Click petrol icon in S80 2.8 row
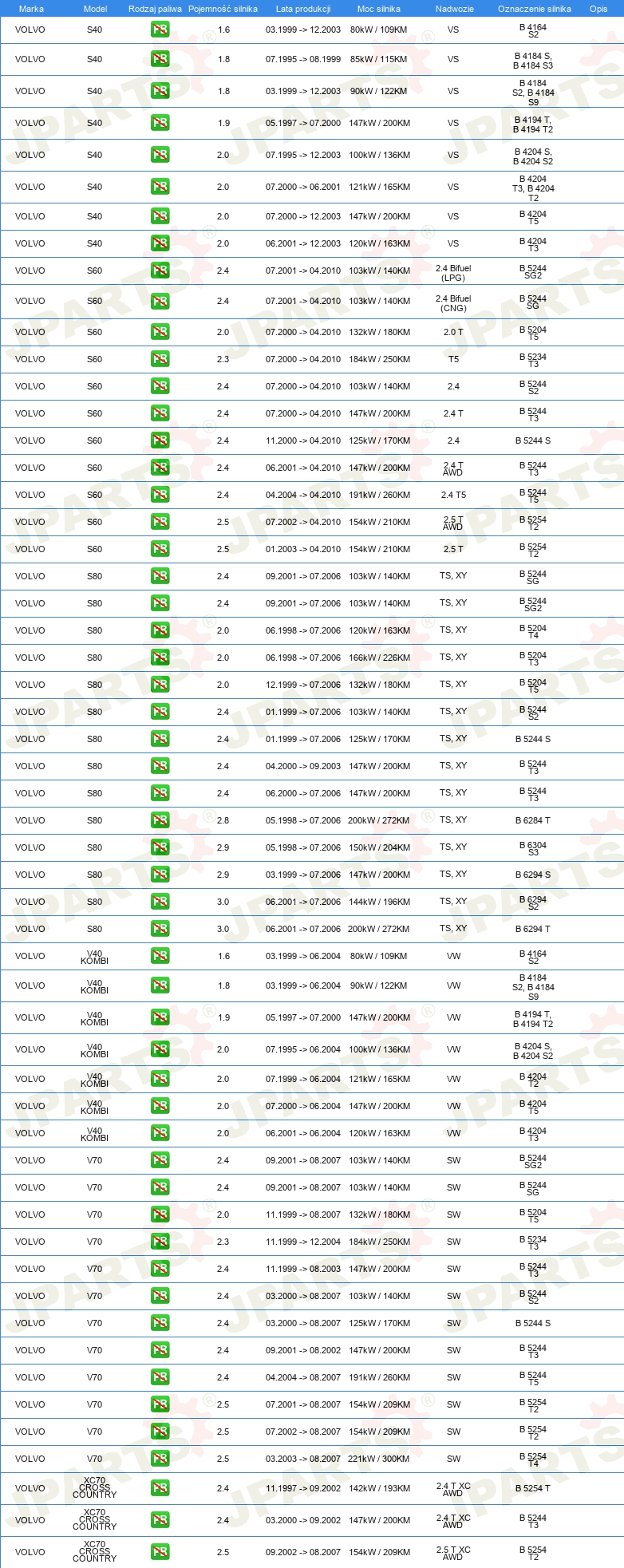 point(160,820)
